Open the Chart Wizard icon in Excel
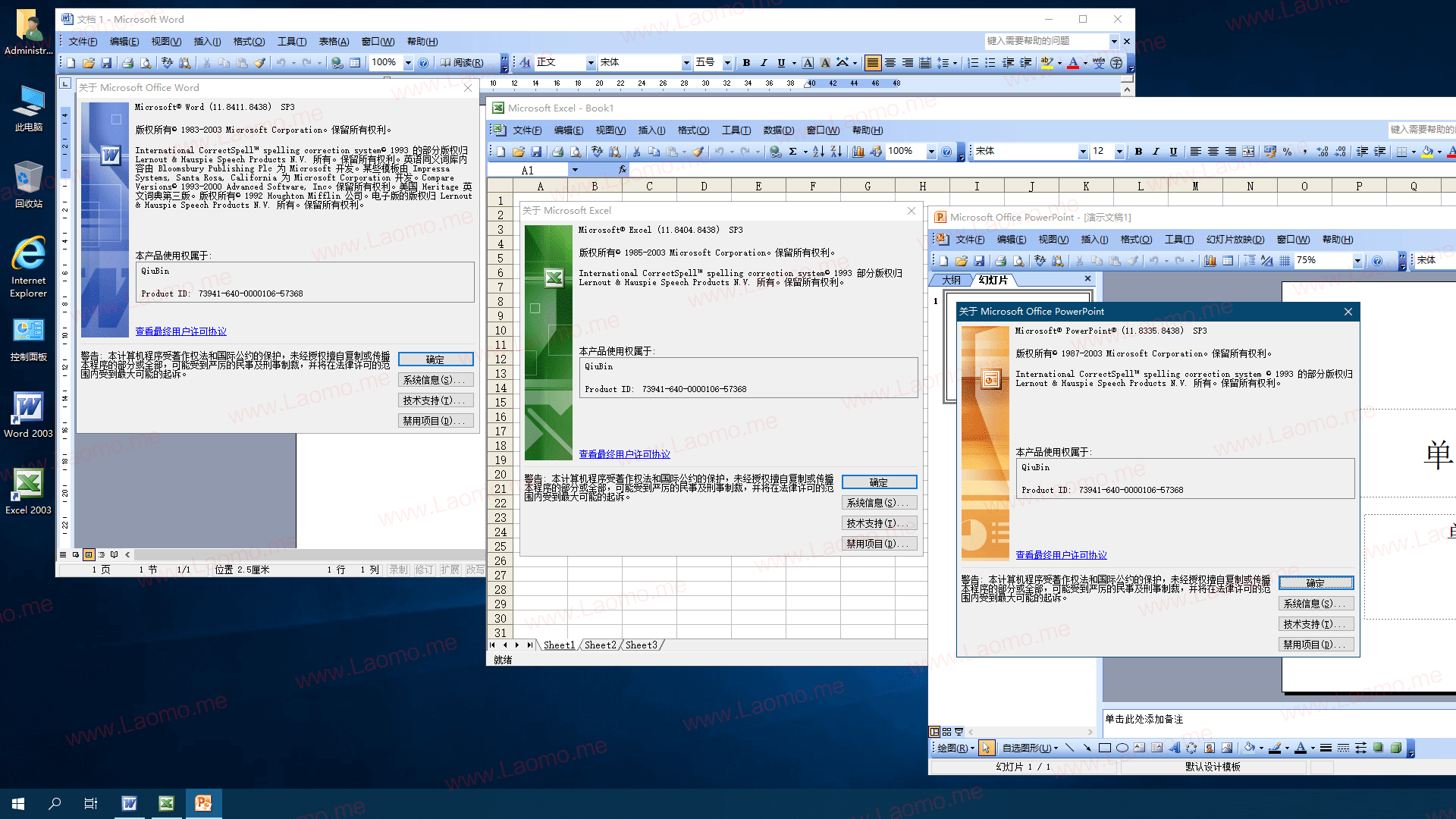The image size is (1456, 819). point(858,152)
